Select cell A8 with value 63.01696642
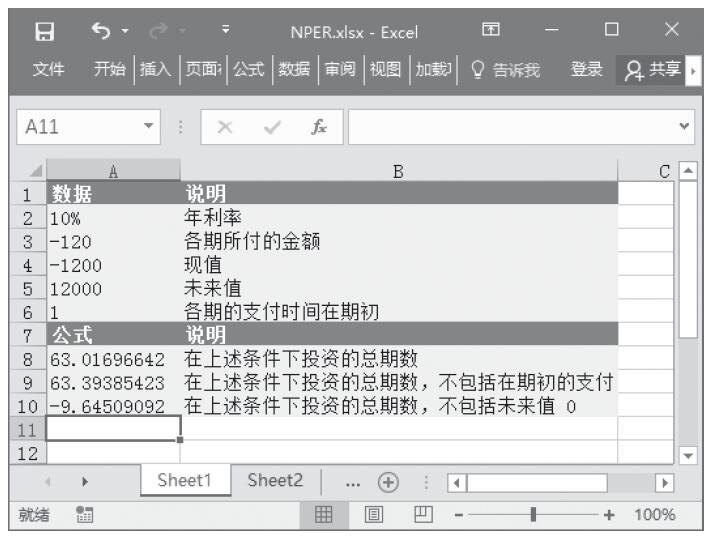Screen dimensions: 710x537 tap(113, 358)
